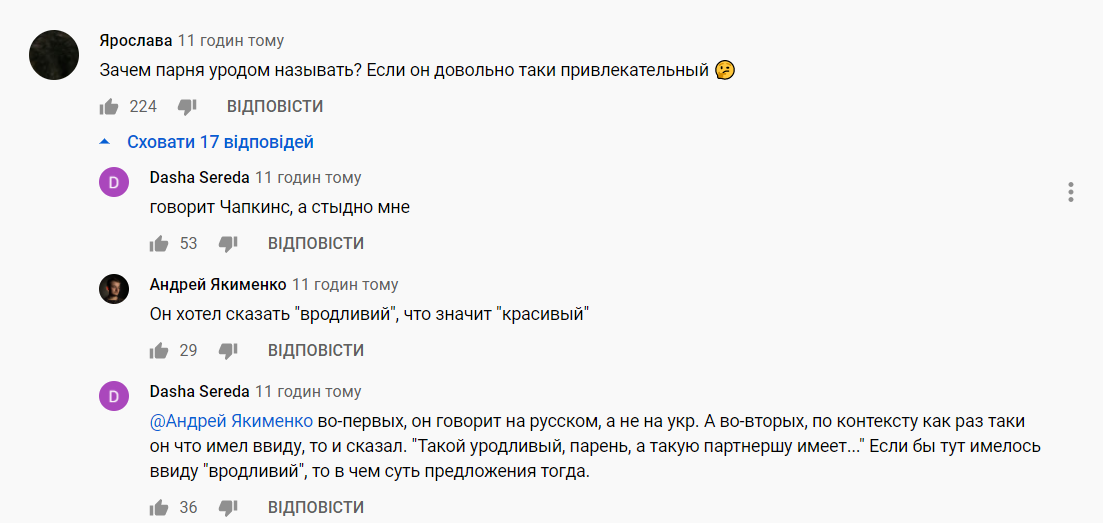This screenshot has width=1103, height=523.
Task: Like Ярослава's comment with thumbs up
Action: pyautogui.click(x=109, y=106)
